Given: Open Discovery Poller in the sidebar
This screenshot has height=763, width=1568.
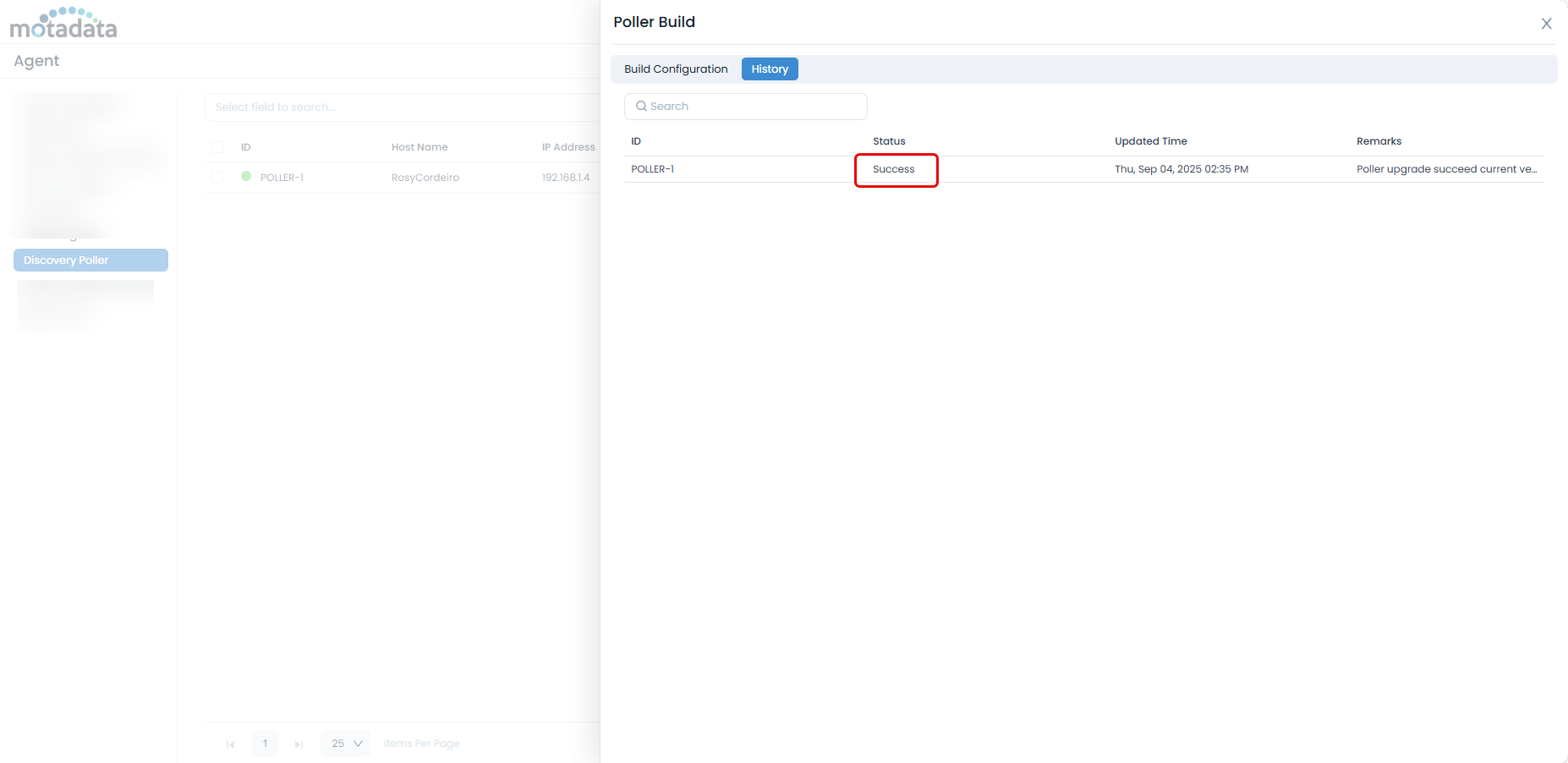Looking at the screenshot, I should (x=90, y=261).
